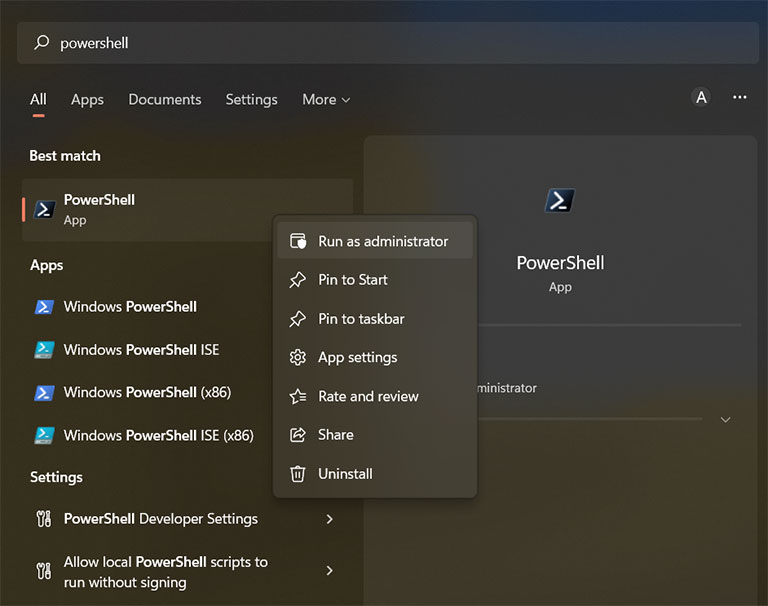This screenshot has width=768, height=606.
Task: Open the account avatar labeled A
Action: pos(701,97)
